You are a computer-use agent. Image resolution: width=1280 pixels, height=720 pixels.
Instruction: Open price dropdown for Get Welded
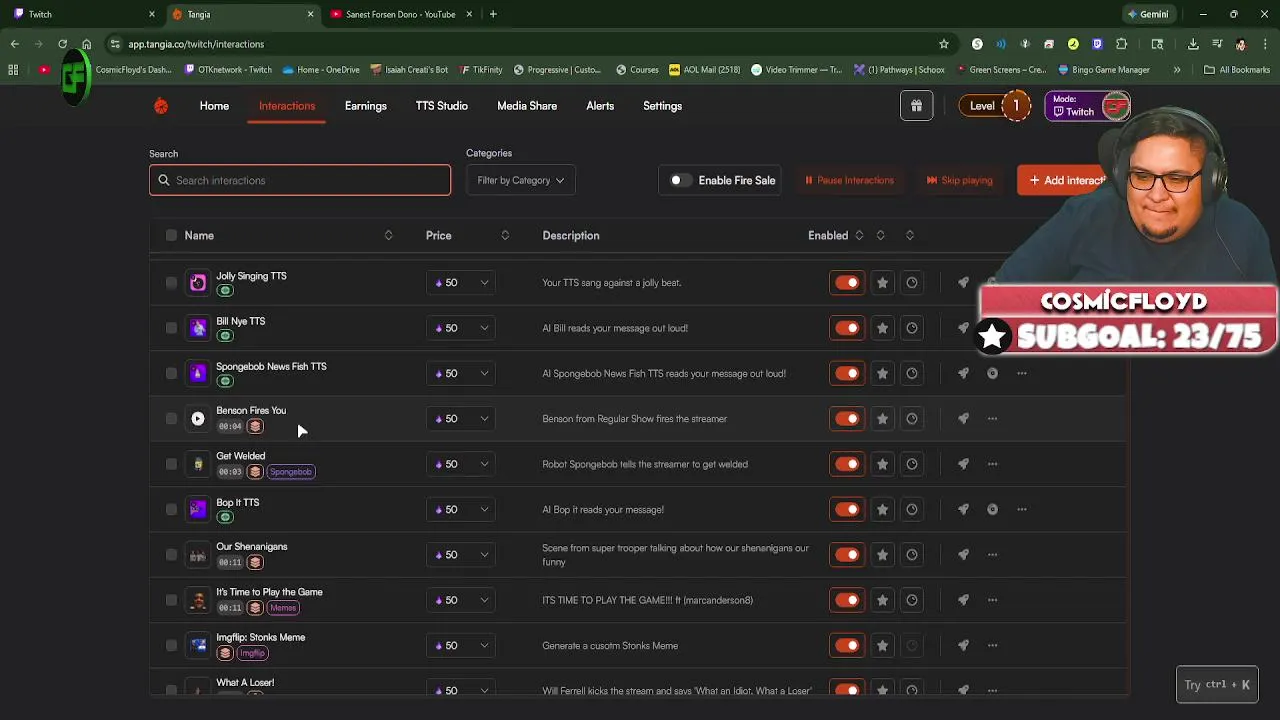(x=461, y=464)
